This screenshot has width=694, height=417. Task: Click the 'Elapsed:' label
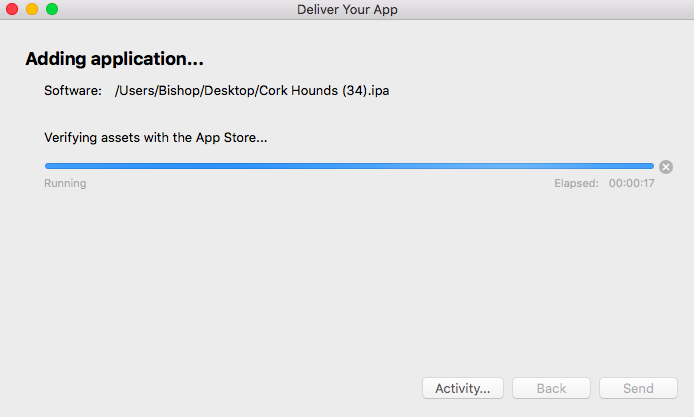coord(577,184)
